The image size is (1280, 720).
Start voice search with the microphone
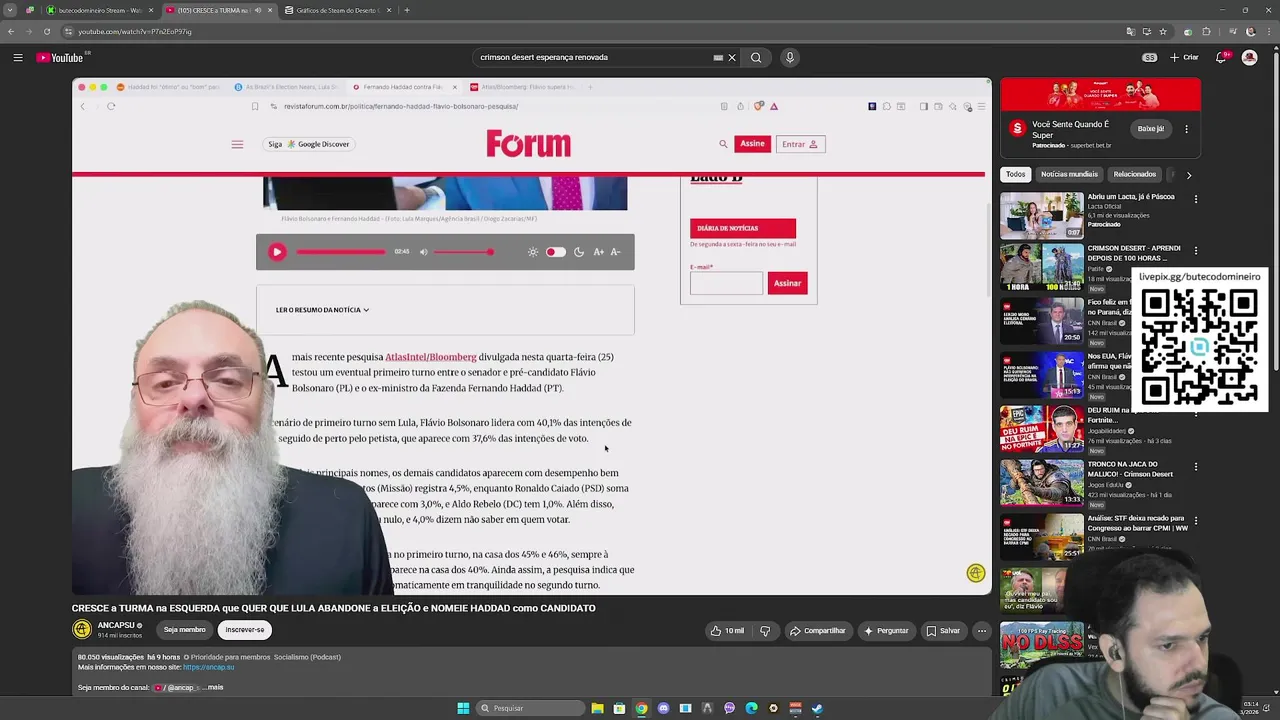[789, 58]
